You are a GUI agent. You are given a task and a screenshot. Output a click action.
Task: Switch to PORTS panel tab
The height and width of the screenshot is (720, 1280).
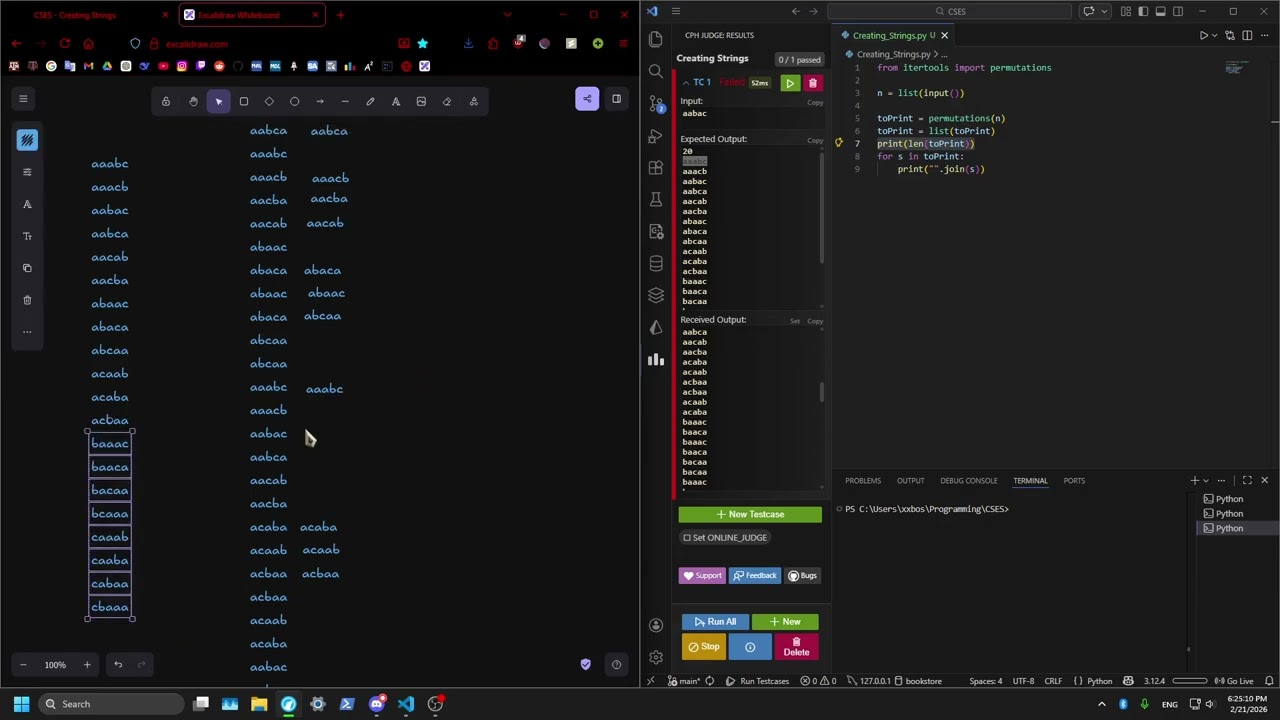pyautogui.click(x=1074, y=481)
